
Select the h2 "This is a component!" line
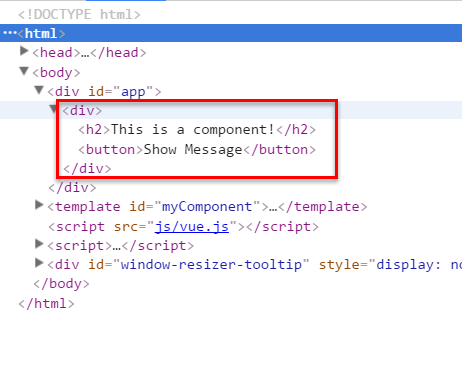[x=197, y=130]
